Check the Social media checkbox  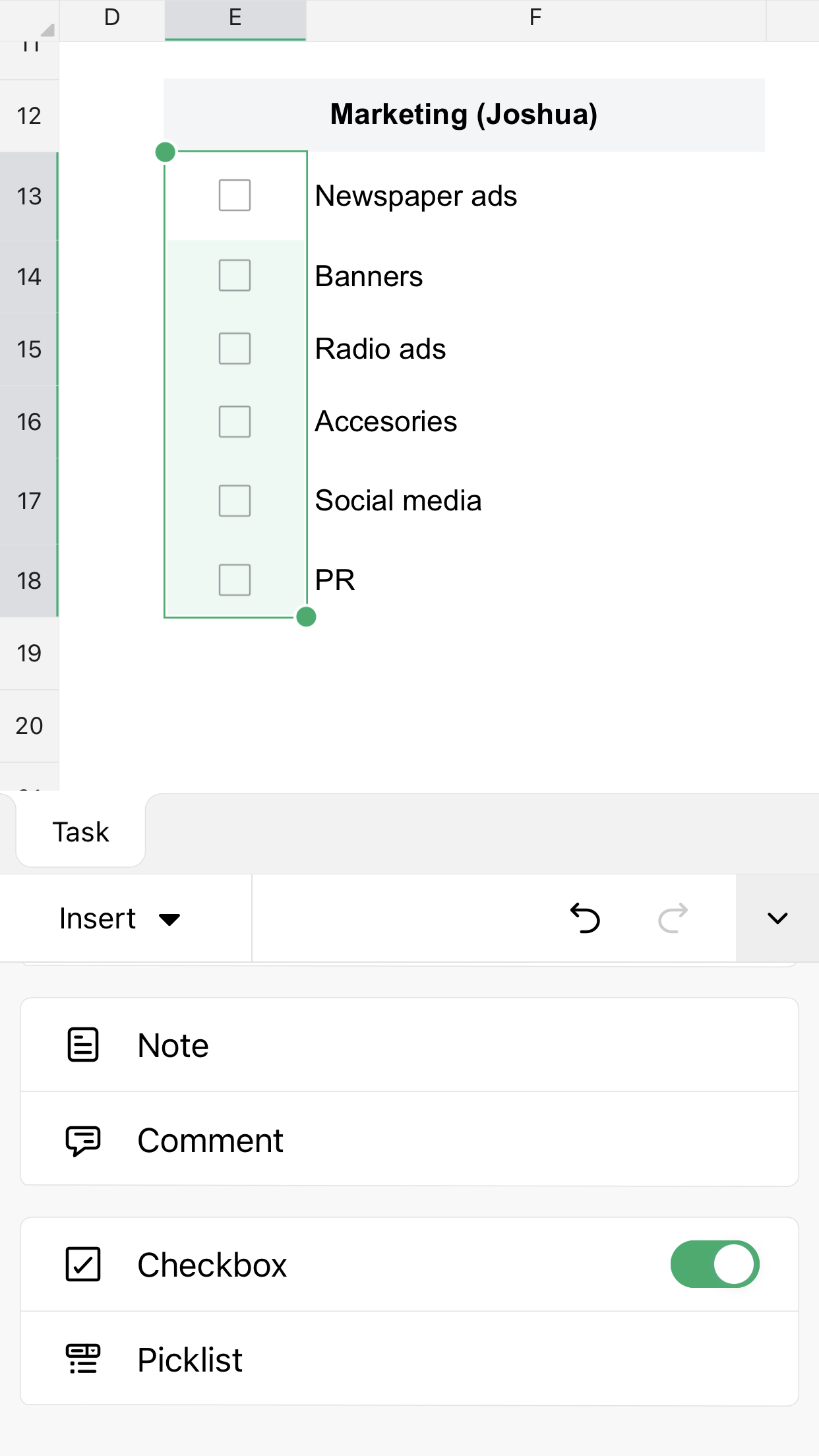click(x=235, y=501)
